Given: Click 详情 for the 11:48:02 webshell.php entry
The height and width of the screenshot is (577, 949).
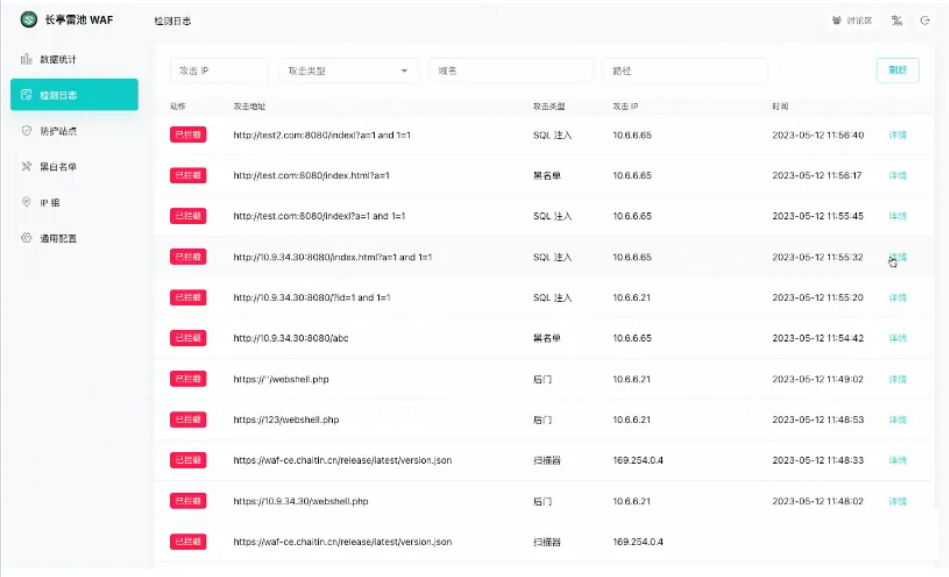Looking at the screenshot, I should click(x=897, y=501).
